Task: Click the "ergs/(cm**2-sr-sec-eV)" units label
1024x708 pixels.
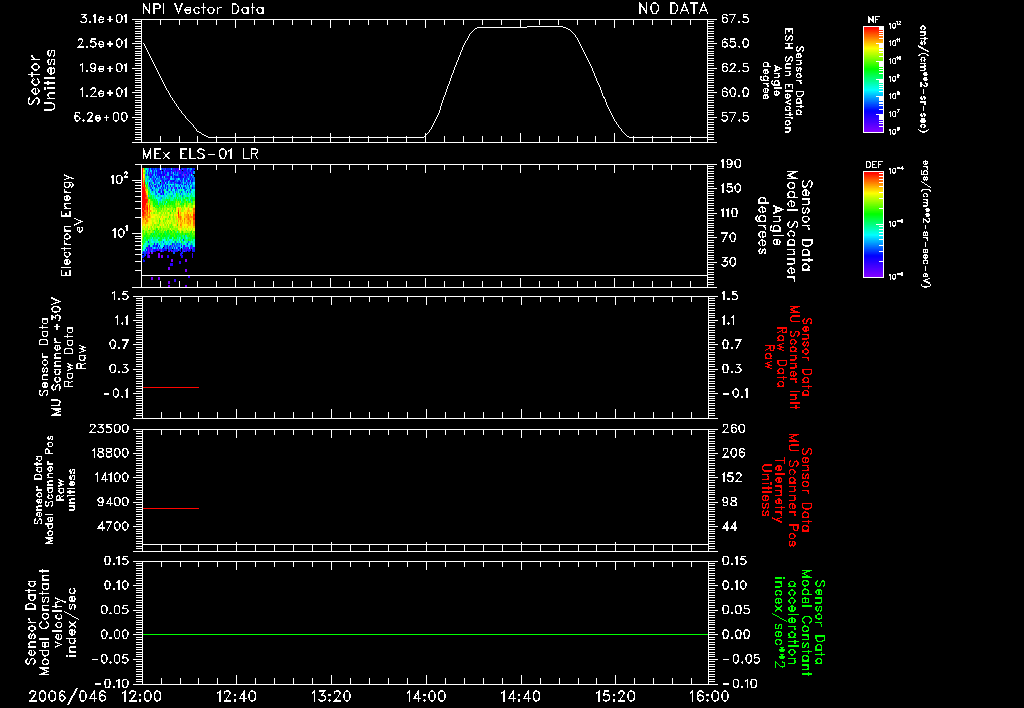Action: [x=926, y=224]
